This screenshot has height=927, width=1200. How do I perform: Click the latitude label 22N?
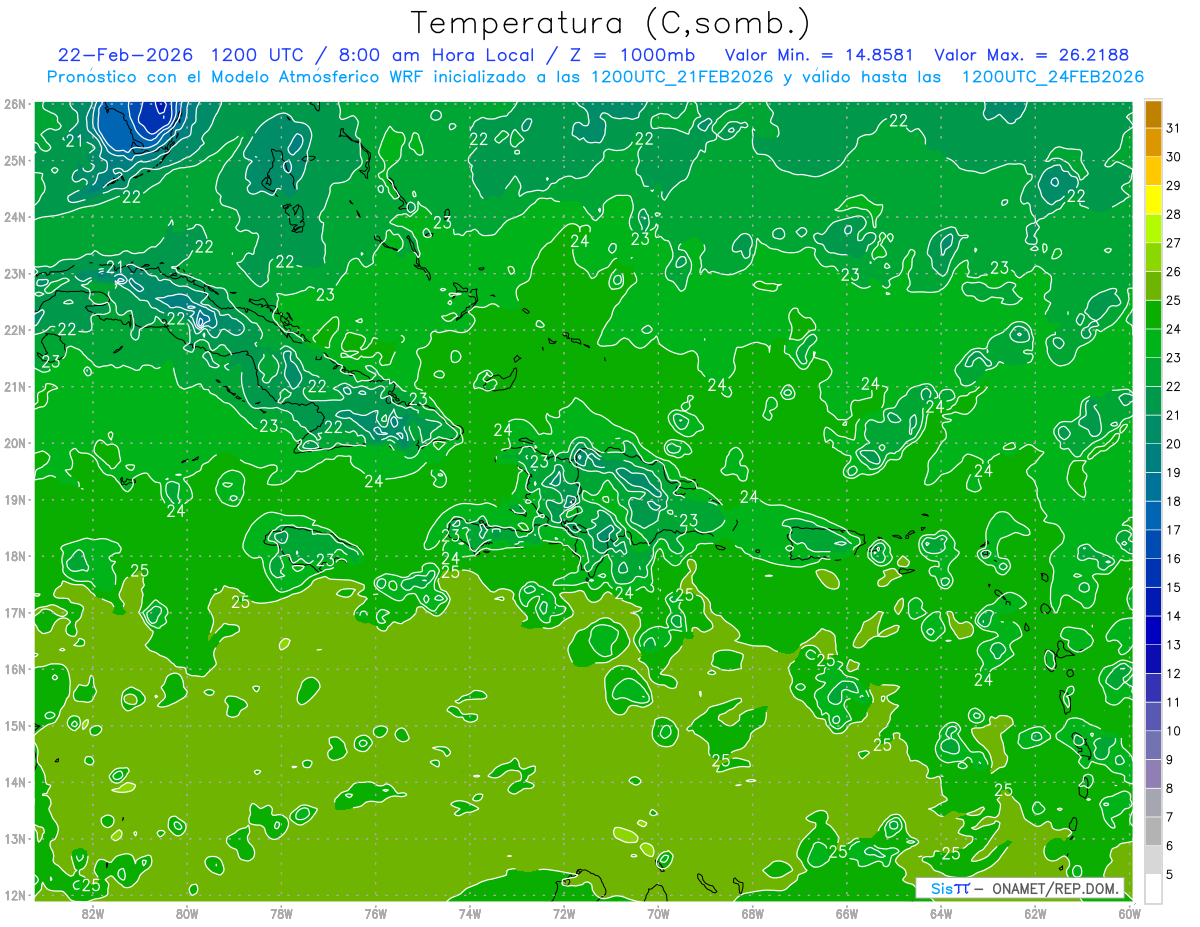(14, 330)
